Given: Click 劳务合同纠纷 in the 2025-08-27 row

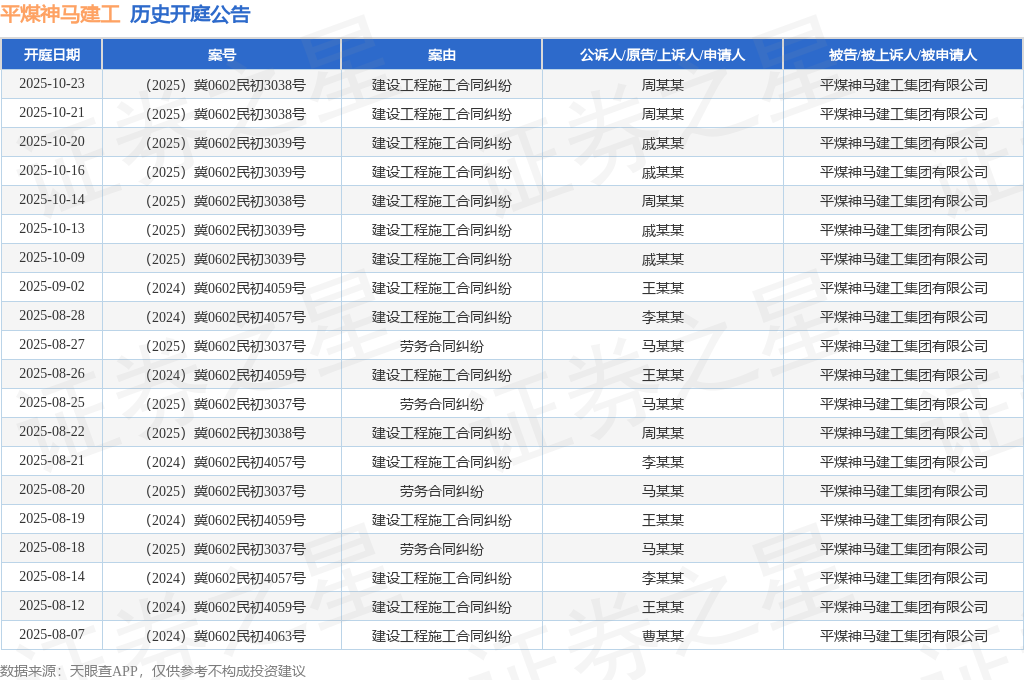Looking at the screenshot, I should click(x=441, y=346).
